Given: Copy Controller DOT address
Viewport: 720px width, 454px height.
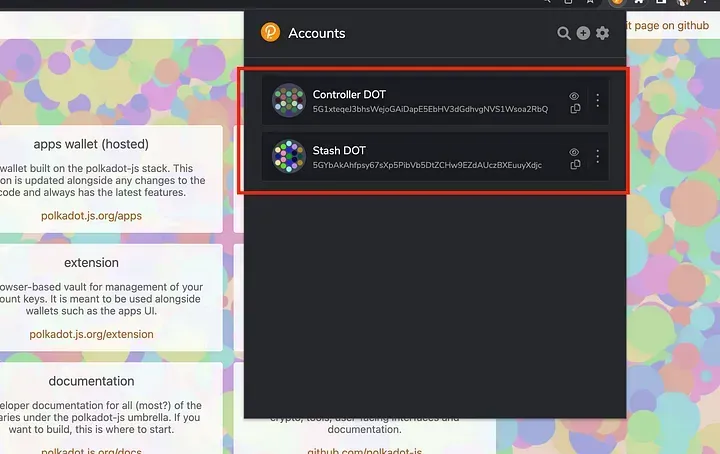Looking at the screenshot, I should (x=575, y=109).
